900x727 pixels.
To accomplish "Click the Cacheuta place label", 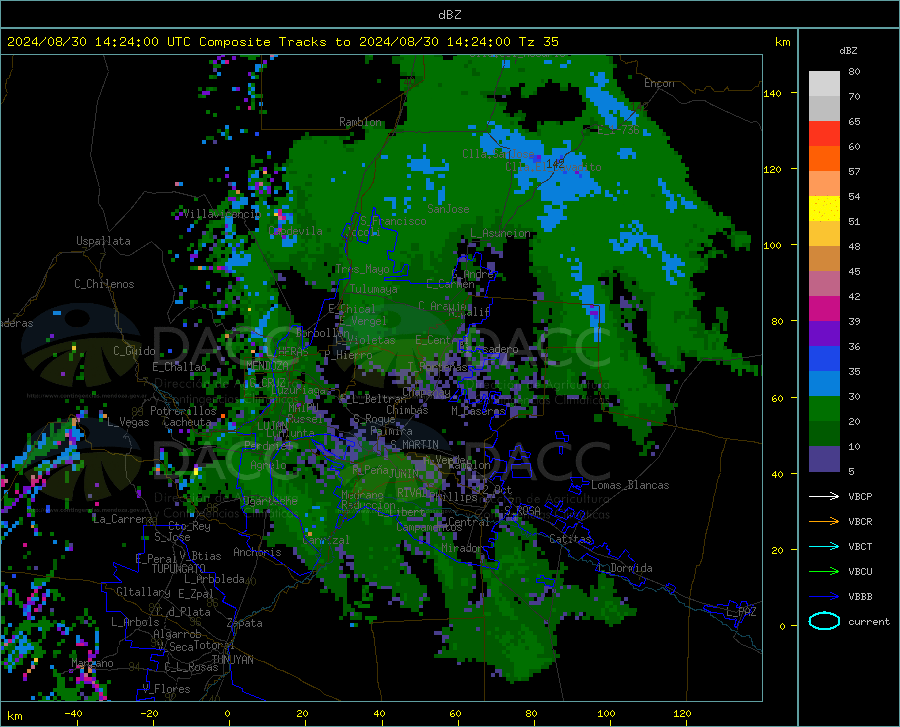I will pos(187,422).
